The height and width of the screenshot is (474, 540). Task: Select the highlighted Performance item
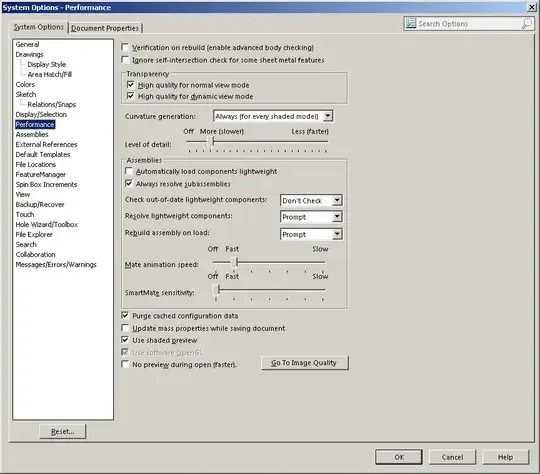point(35,124)
